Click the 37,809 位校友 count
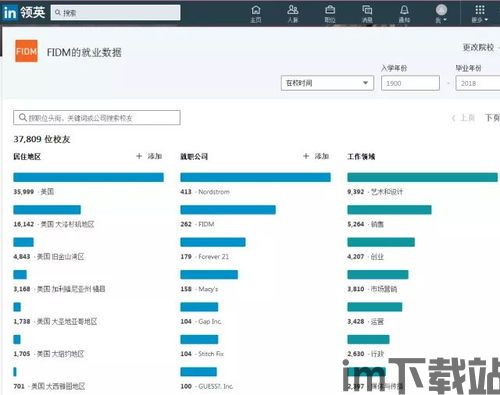Screen dimensions: 500x395 42,139
